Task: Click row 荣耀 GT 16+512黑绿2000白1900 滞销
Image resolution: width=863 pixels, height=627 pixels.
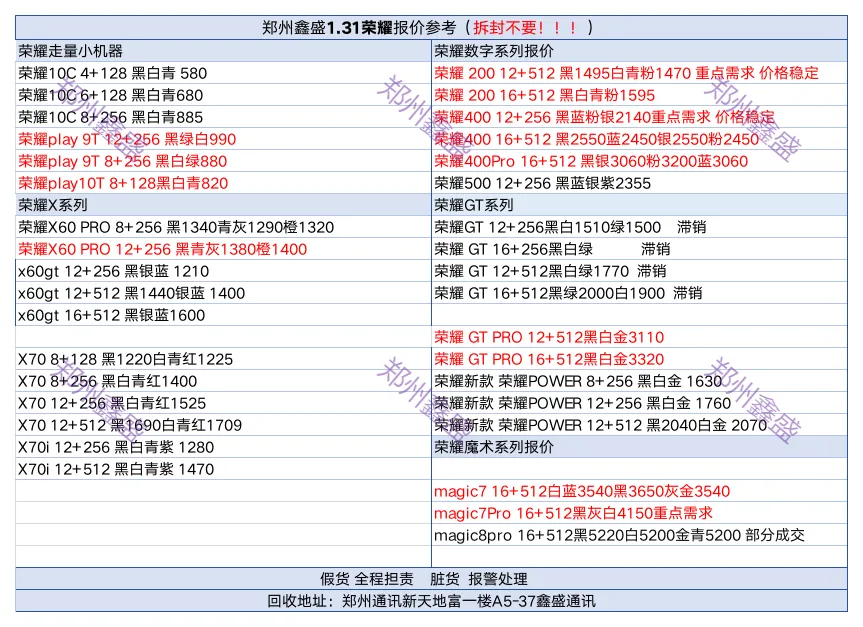Action: click(x=640, y=293)
